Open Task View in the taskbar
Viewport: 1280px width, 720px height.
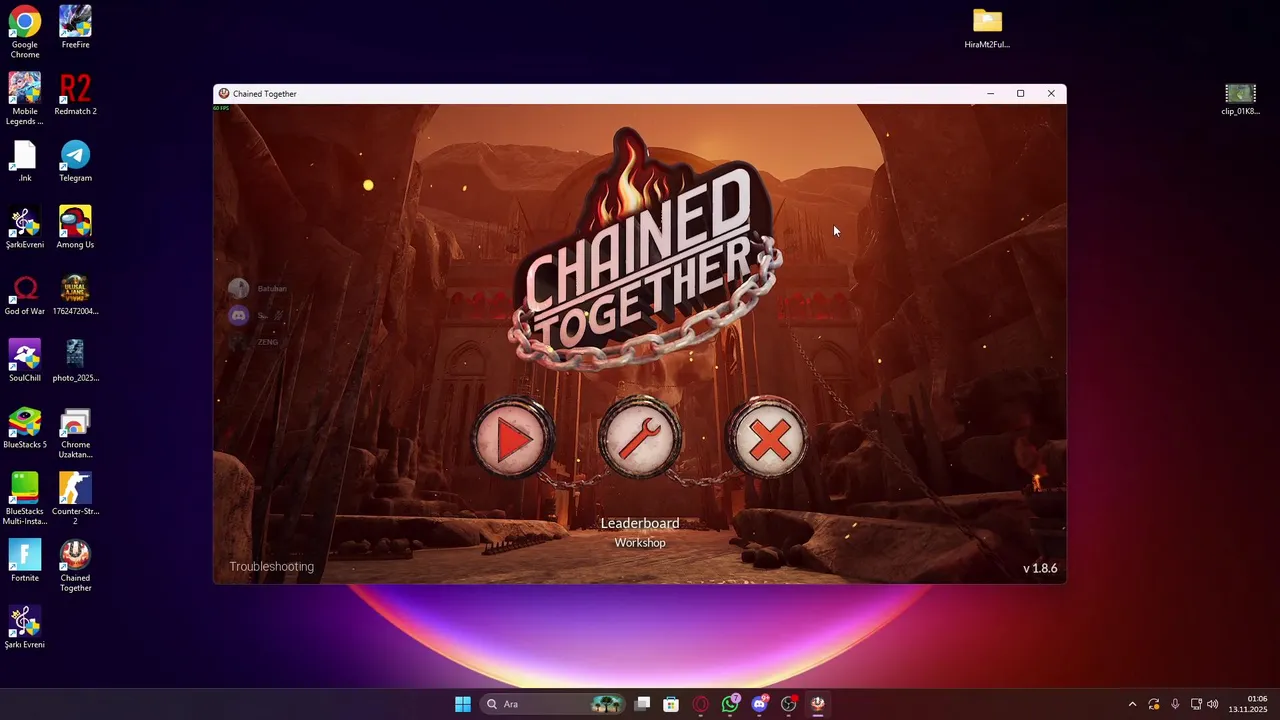[643, 704]
